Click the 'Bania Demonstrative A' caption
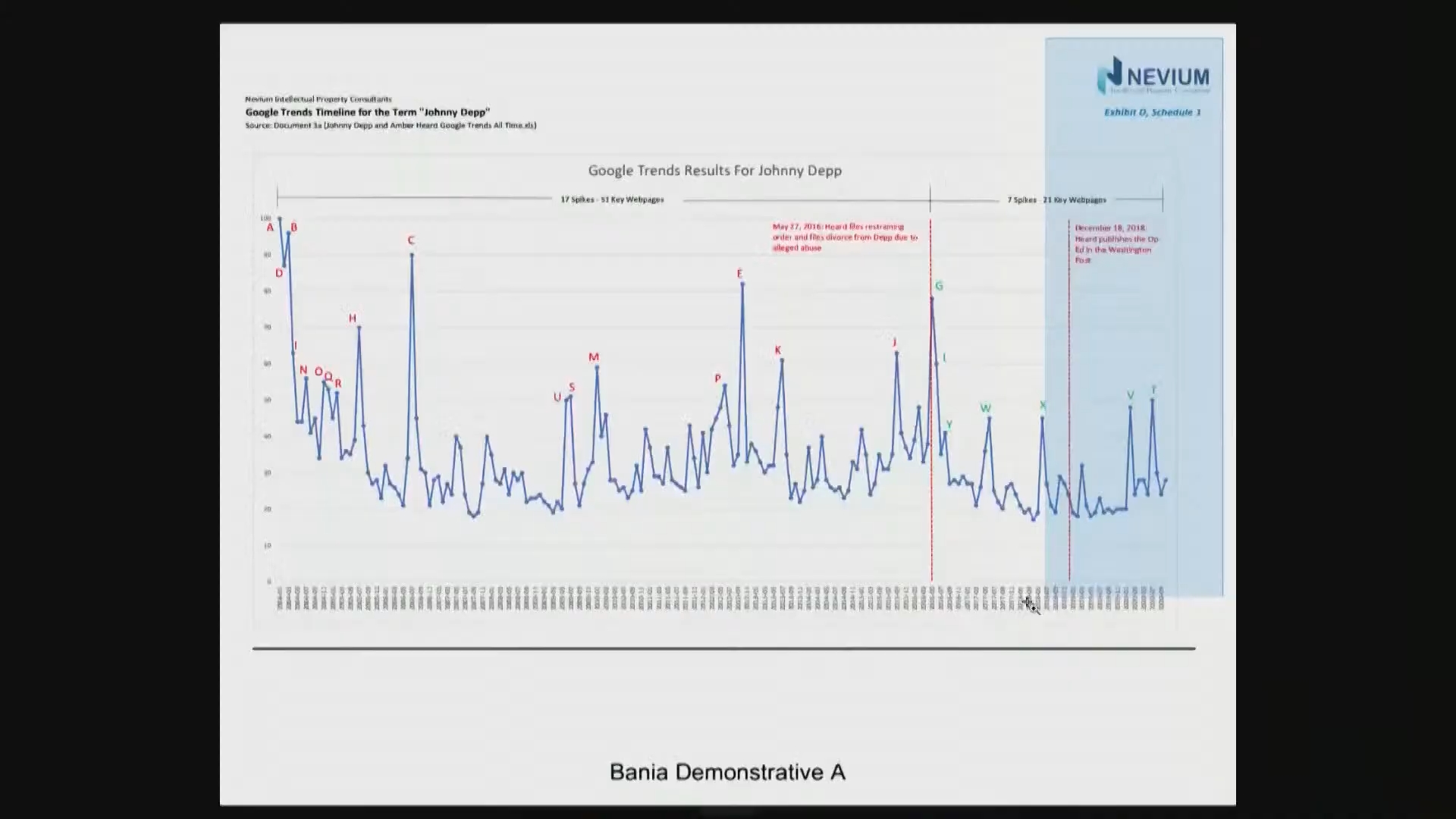This screenshot has height=819, width=1456. point(727,772)
